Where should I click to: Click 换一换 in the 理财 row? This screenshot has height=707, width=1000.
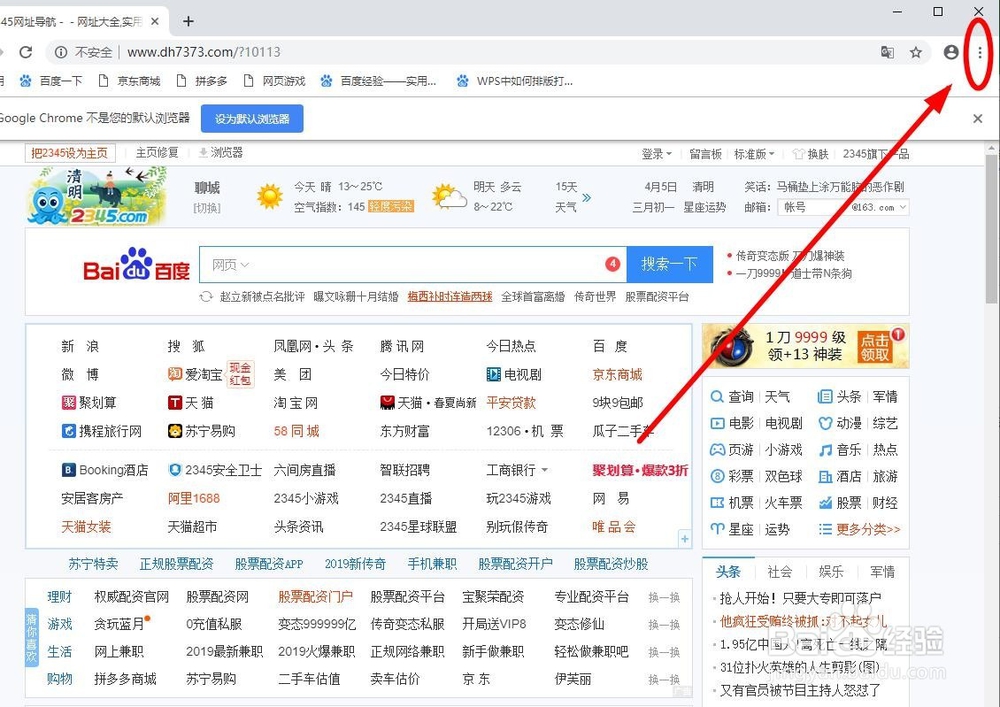[664, 597]
